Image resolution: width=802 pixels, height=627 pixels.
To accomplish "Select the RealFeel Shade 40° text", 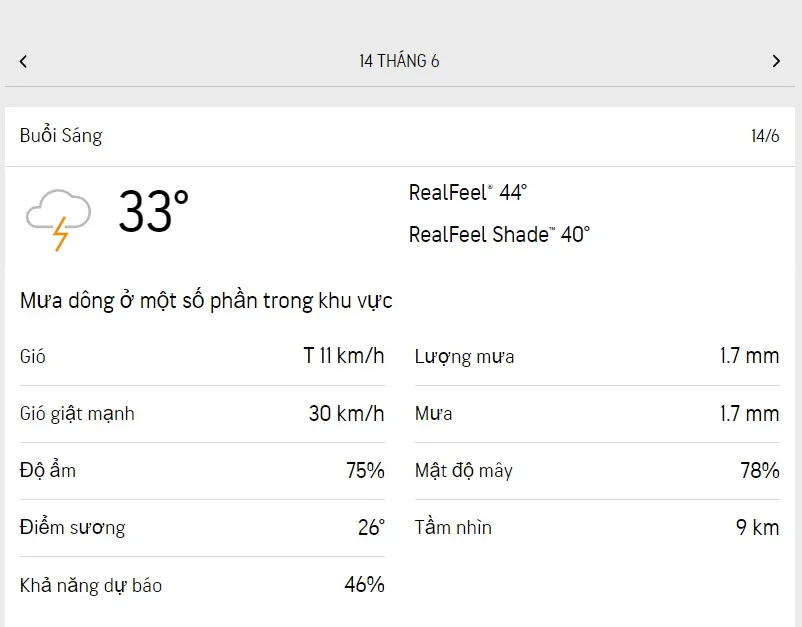I will point(499,234).
